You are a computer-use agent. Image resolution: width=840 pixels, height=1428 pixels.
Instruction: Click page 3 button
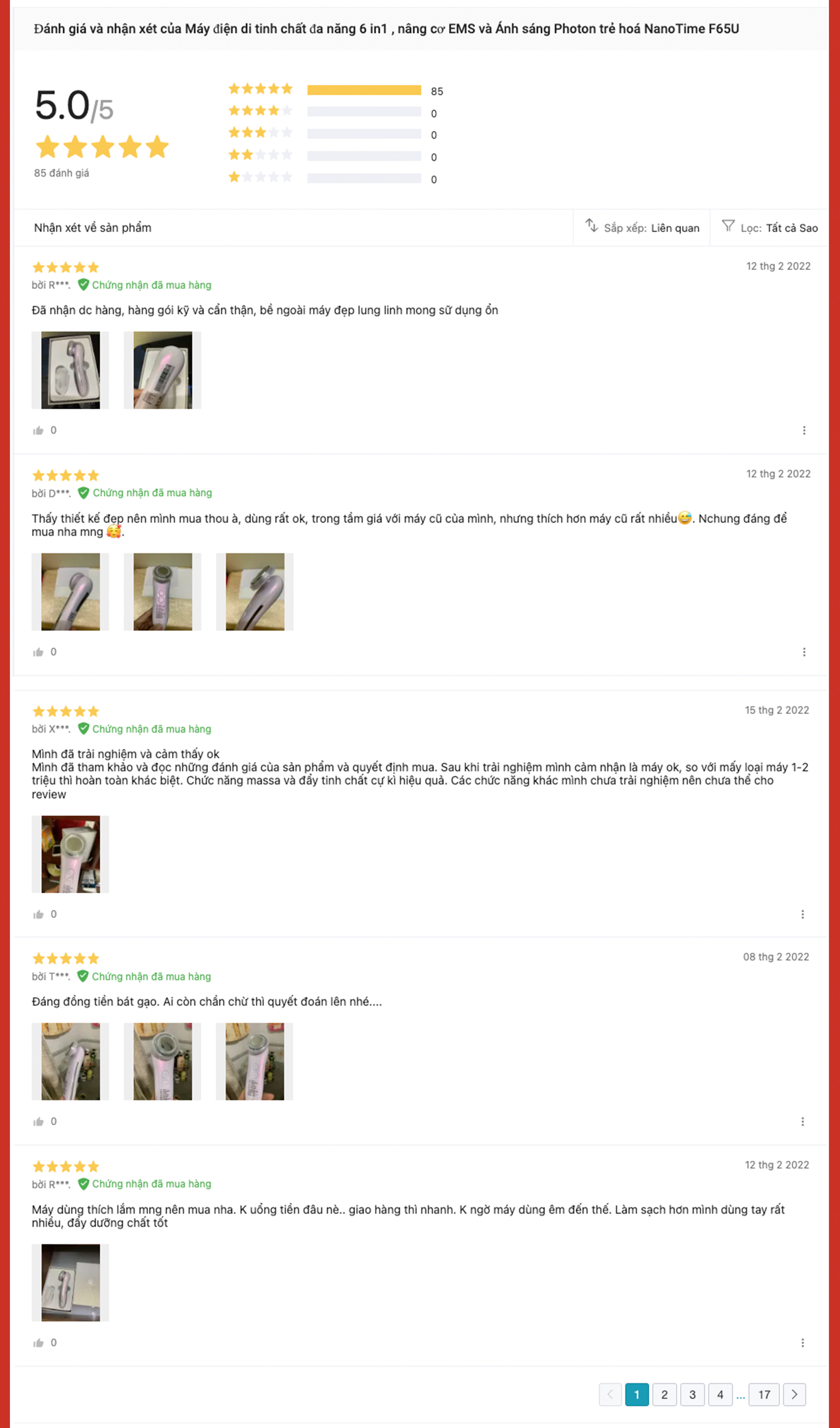click(692, 1394)
